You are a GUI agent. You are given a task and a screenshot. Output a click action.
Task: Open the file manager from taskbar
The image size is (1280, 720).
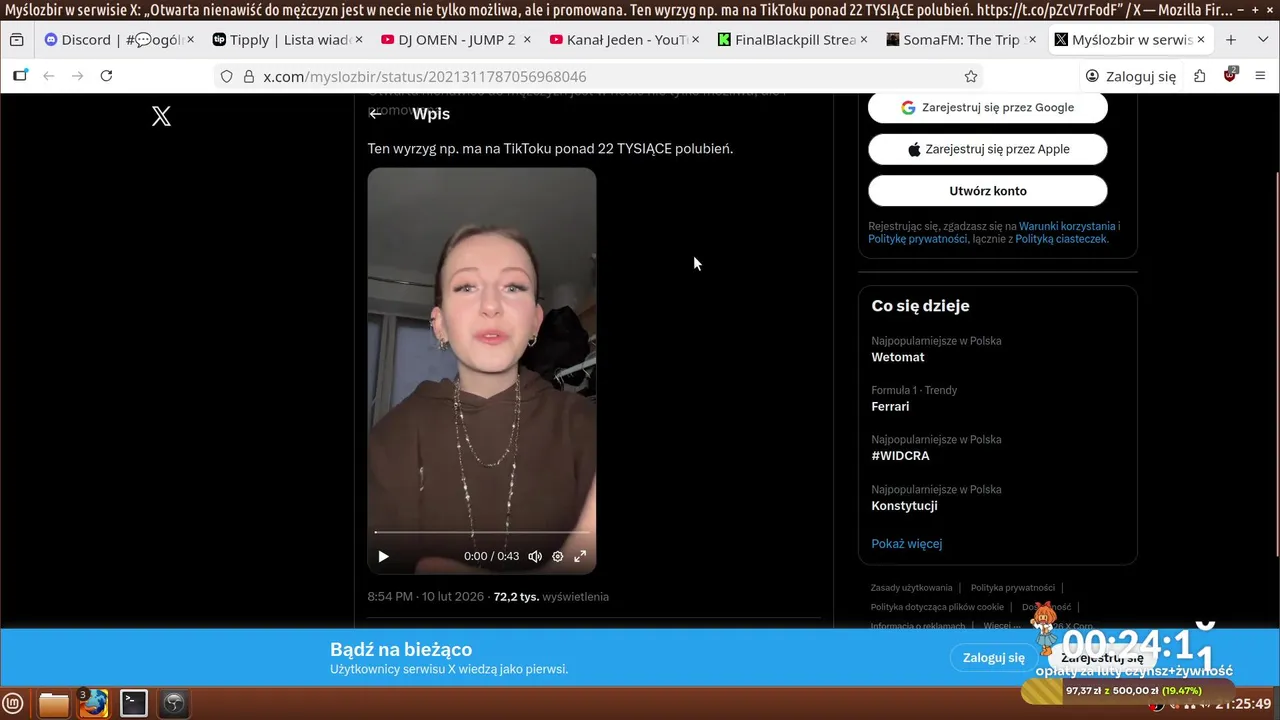(53, 704)
